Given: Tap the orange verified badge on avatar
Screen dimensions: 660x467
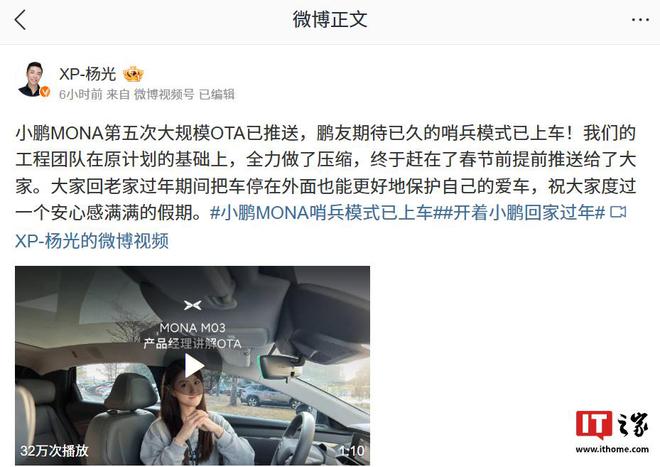Looking at the screenshot, I should 45,91.
